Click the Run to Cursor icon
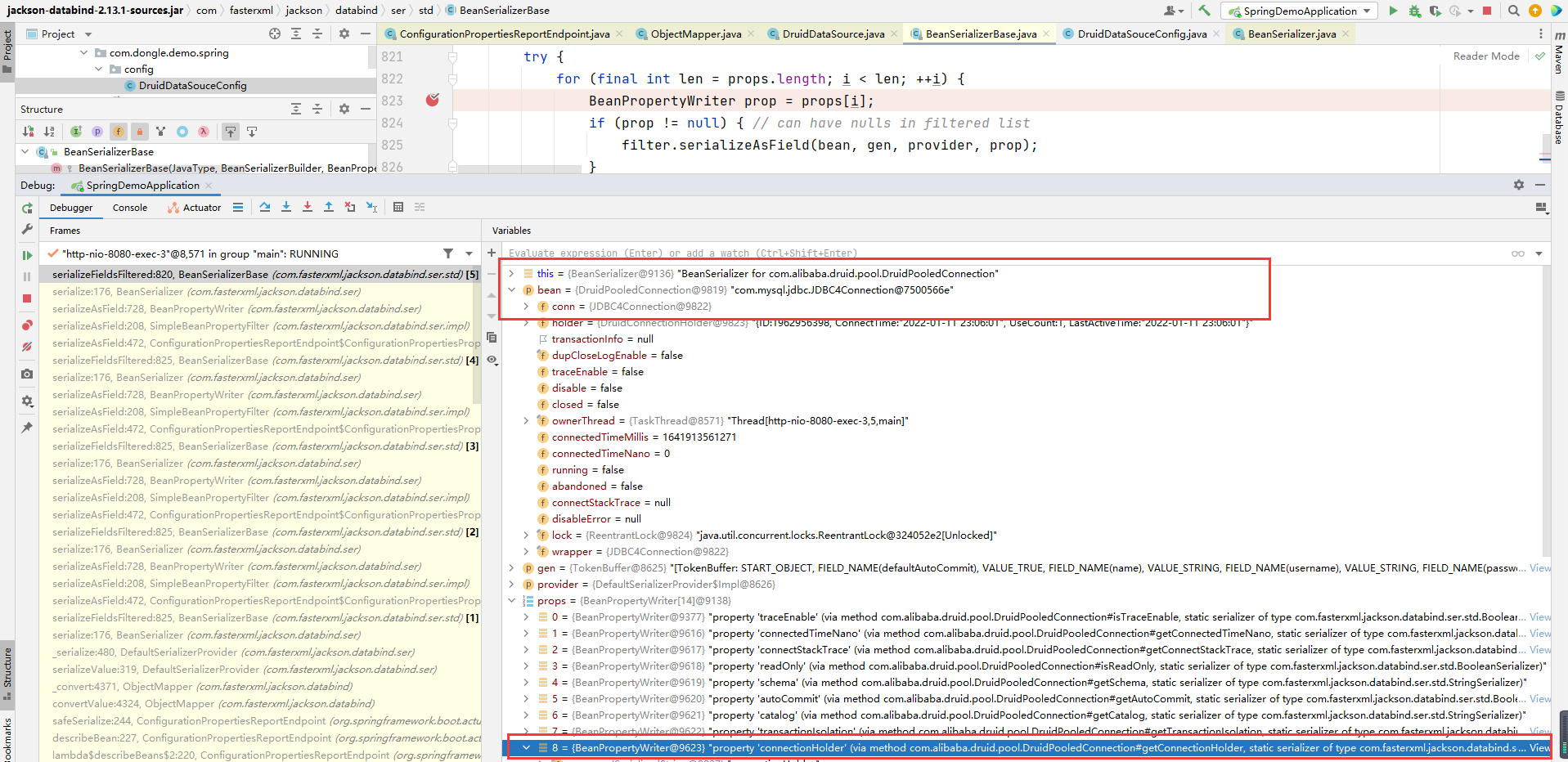This screenshot has height=762, width=1568. tap(371, 207)
